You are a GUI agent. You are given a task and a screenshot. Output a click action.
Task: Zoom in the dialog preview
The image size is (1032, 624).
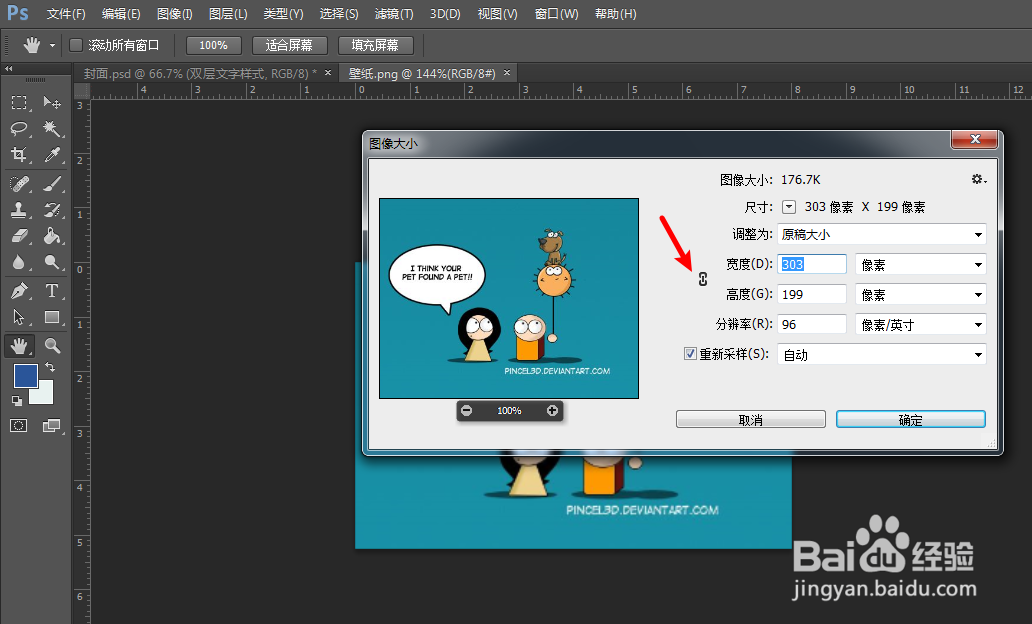[x=552, y=411]
